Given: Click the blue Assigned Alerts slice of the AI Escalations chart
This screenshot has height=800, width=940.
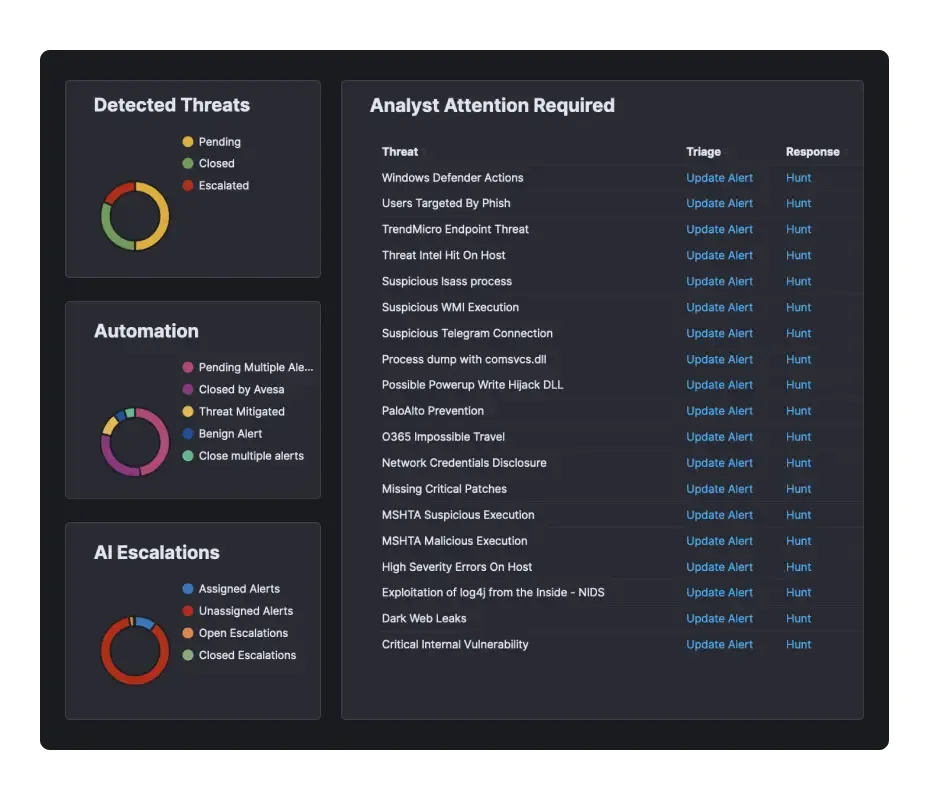Looking at the screenshot, I should 145,623.
